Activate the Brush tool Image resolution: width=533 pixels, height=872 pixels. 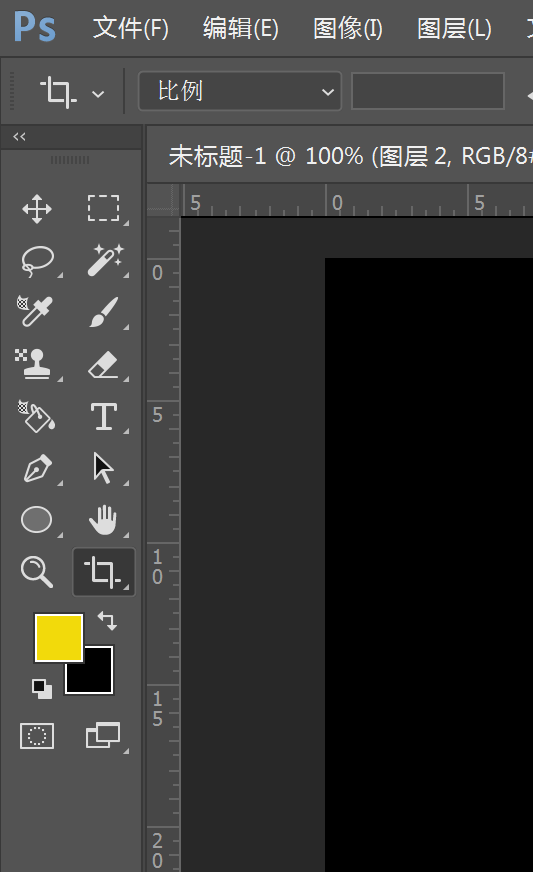coord(104,311)
